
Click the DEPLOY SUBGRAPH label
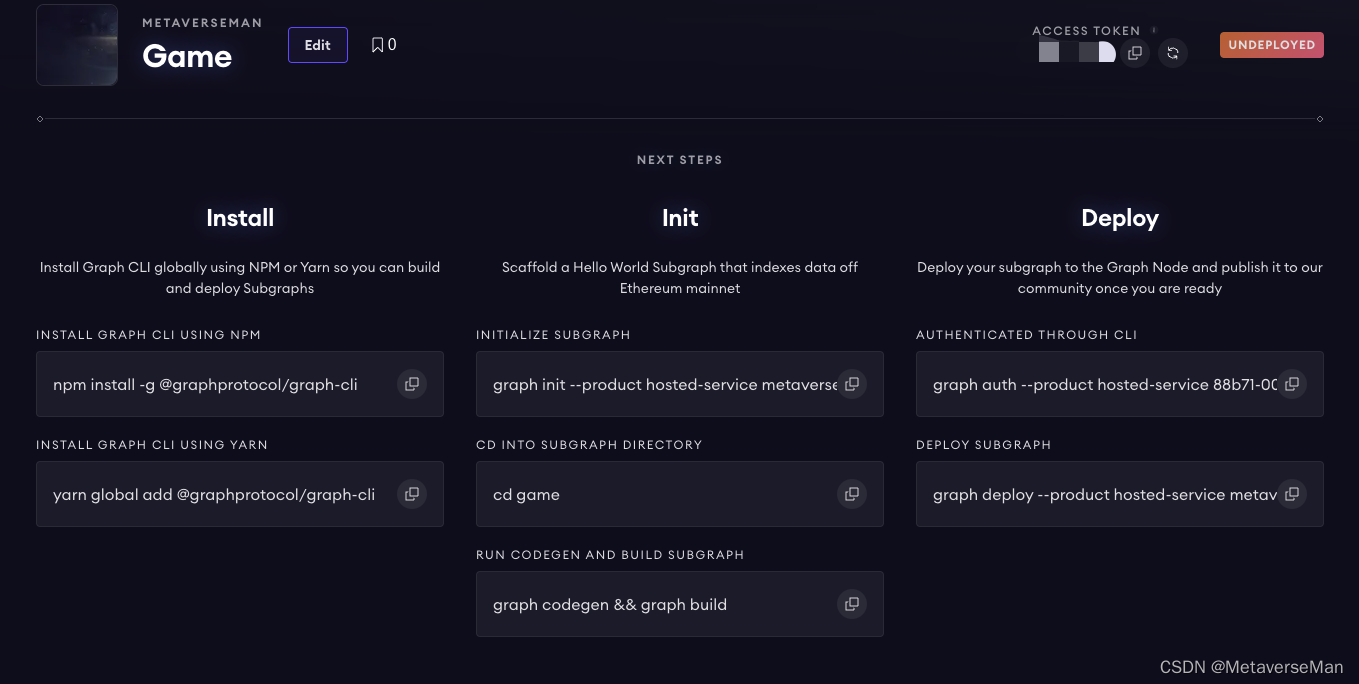[x=984, y=445]
